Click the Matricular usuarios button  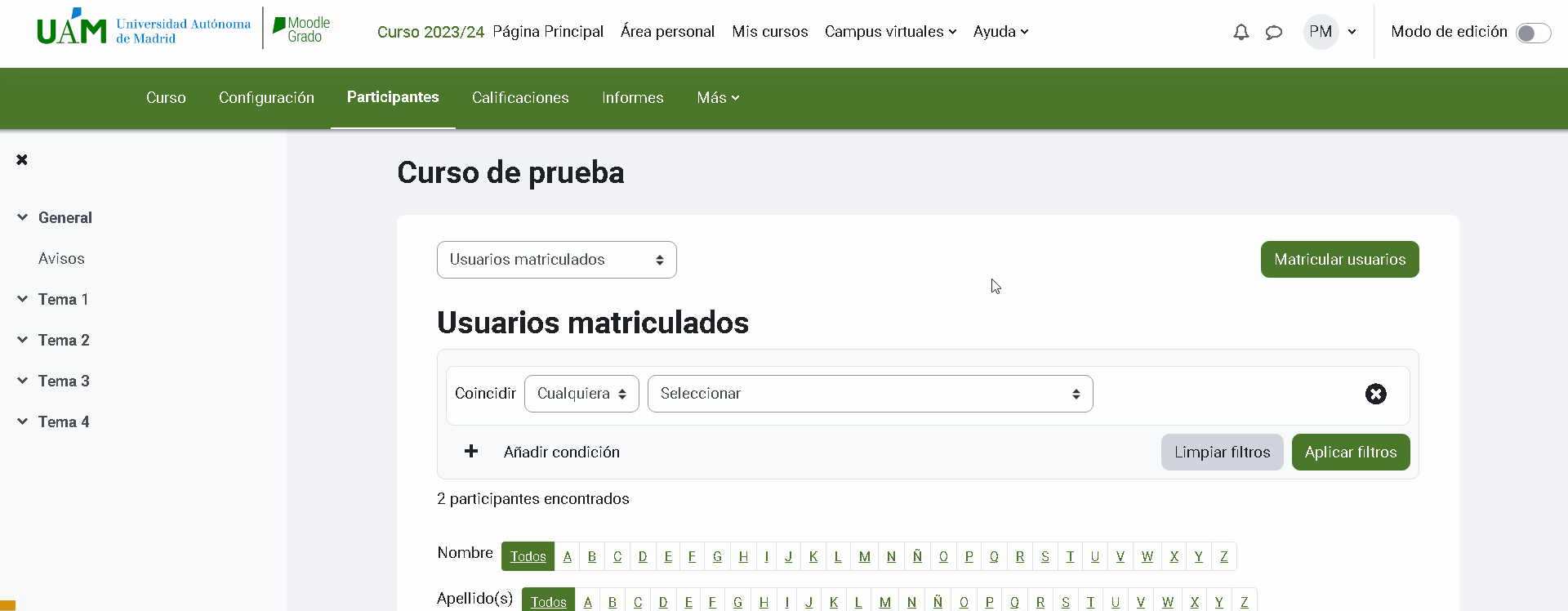[1339, 259]
